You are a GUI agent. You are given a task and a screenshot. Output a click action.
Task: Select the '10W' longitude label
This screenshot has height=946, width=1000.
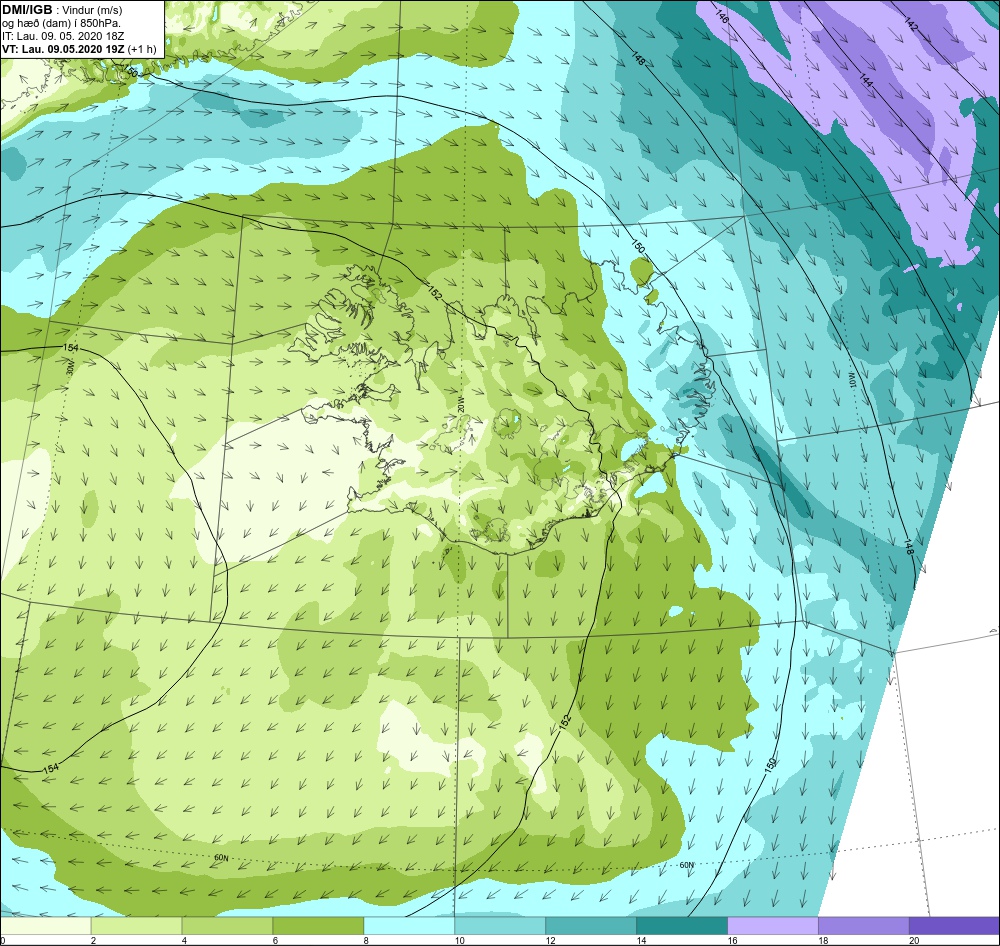pos(851,378)
